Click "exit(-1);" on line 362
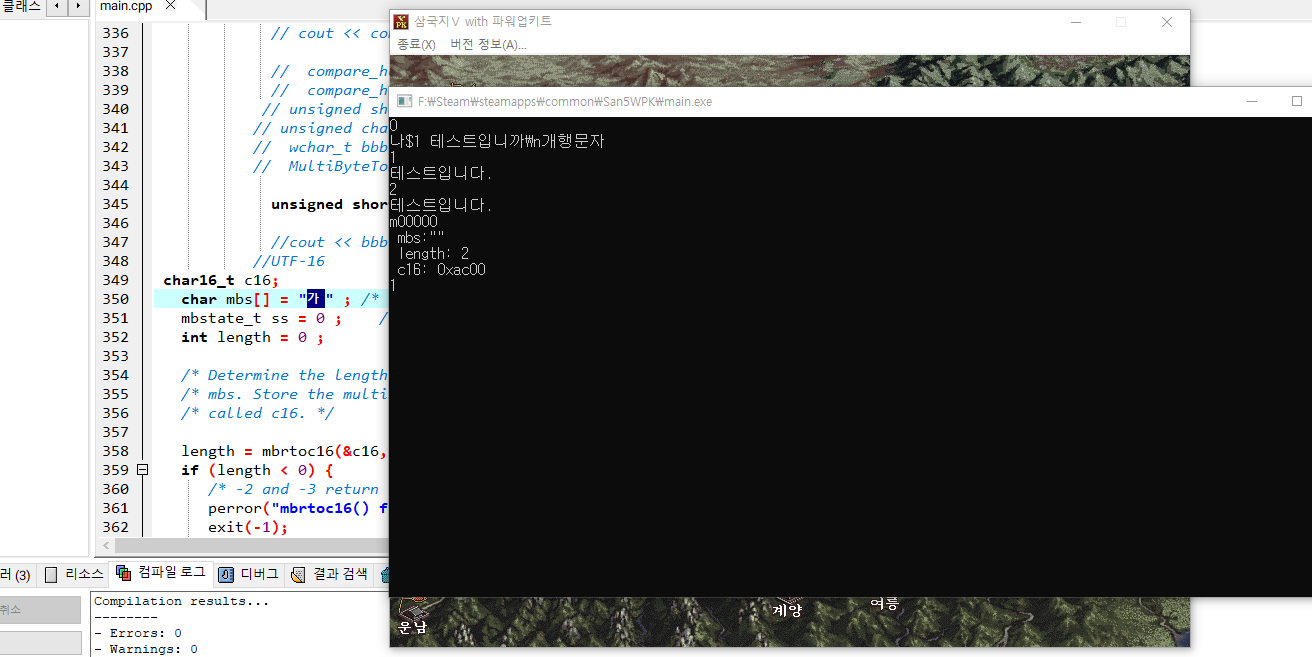The height and width of the screenshot is (657, 1312). point(247,527)
